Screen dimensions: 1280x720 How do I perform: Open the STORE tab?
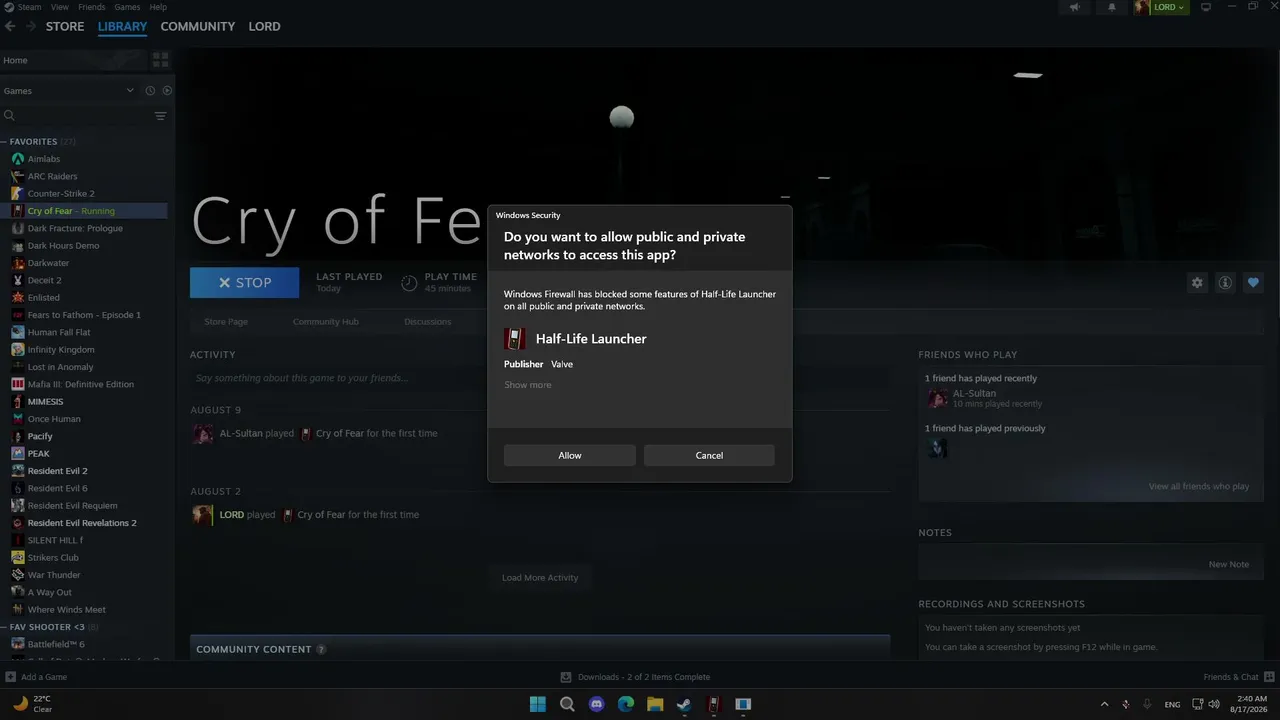(x=65, y=26)
